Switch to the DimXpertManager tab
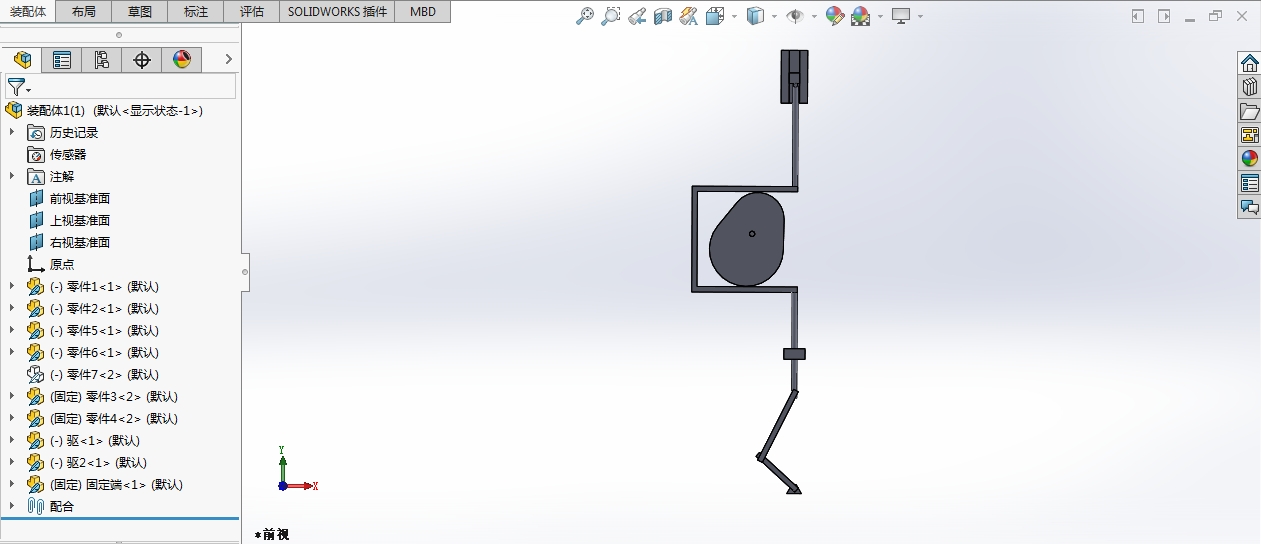This screenshot has height=544, width=1261. (142, 60)
